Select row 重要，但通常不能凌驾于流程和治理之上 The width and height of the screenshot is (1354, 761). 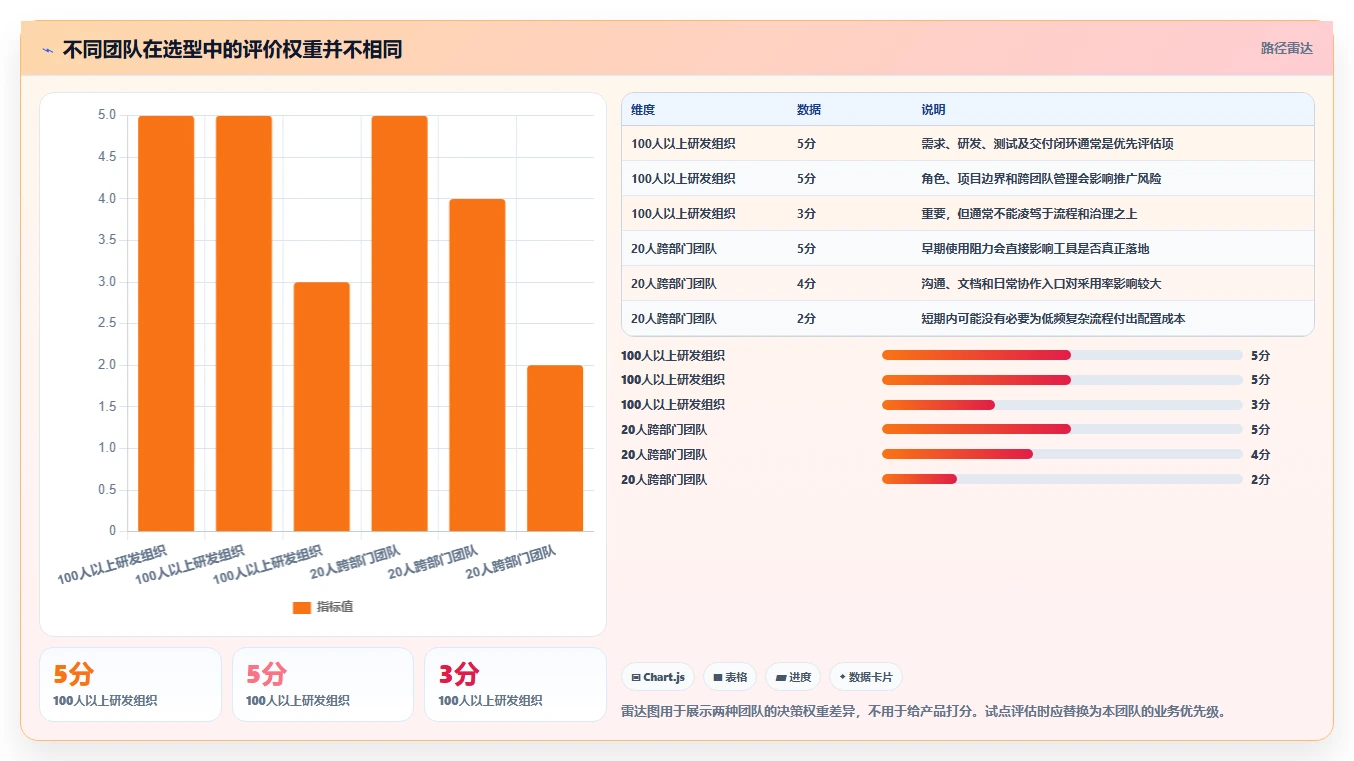point(967,214)
